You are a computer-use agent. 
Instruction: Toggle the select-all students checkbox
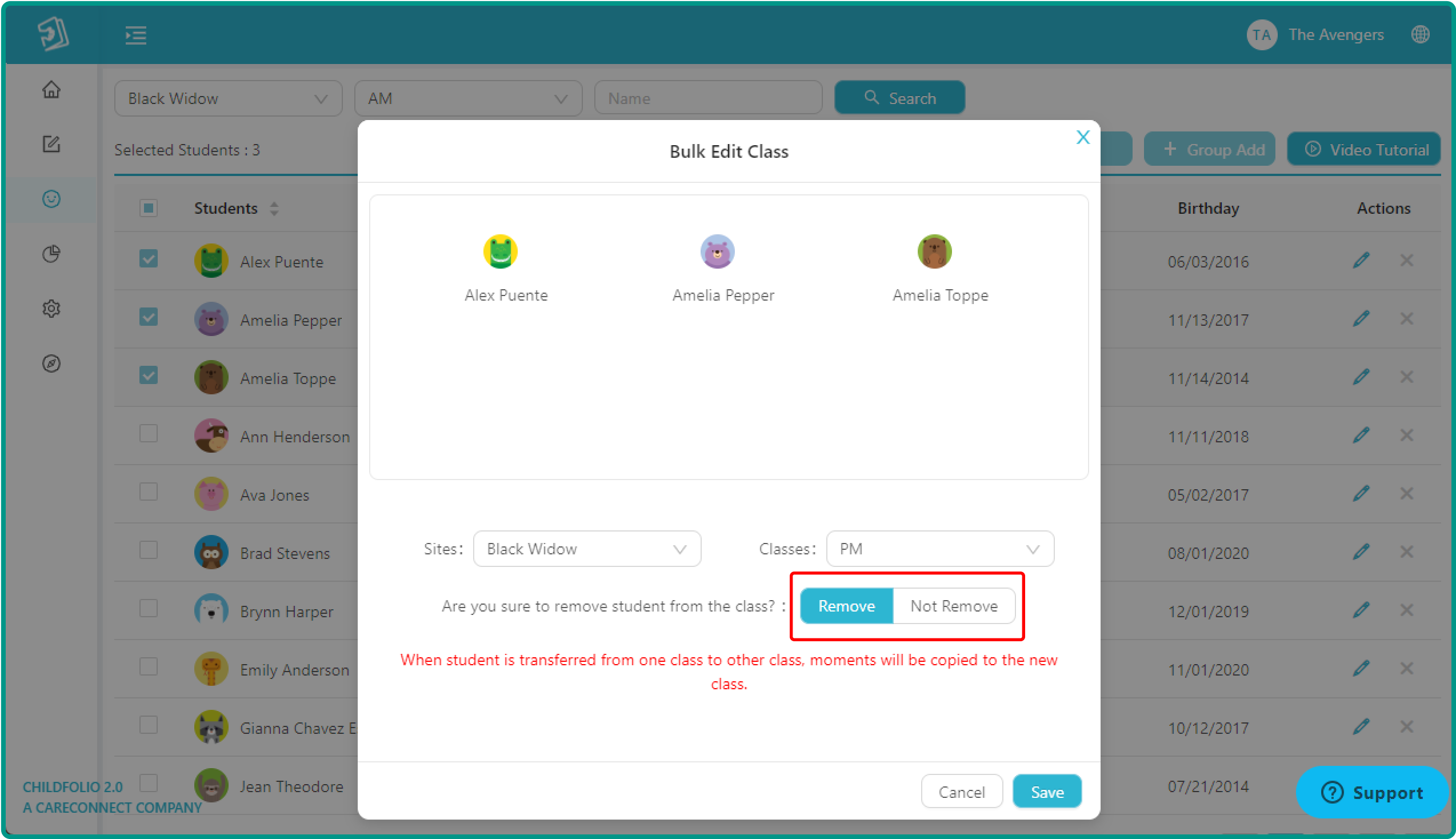pyautogui.click(x=149, y=208)
